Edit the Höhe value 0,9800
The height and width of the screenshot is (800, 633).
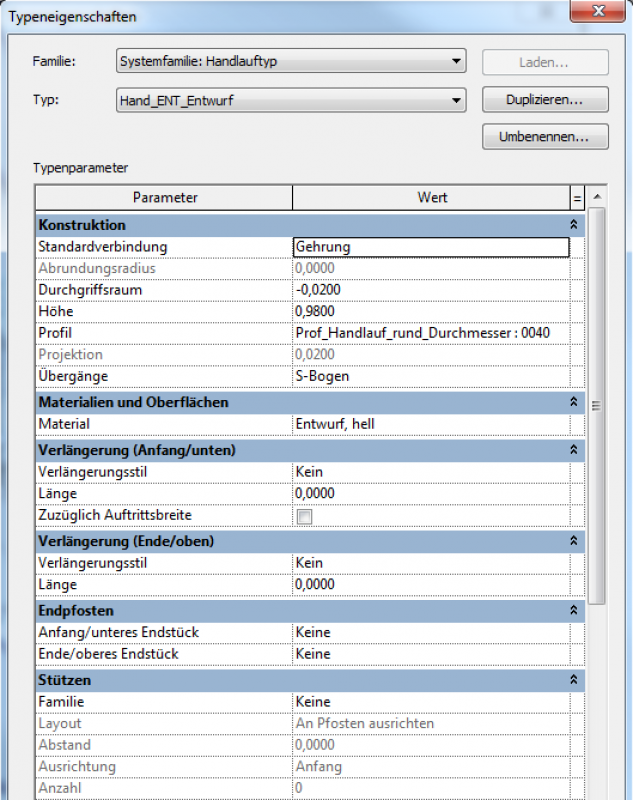[430, 312]
